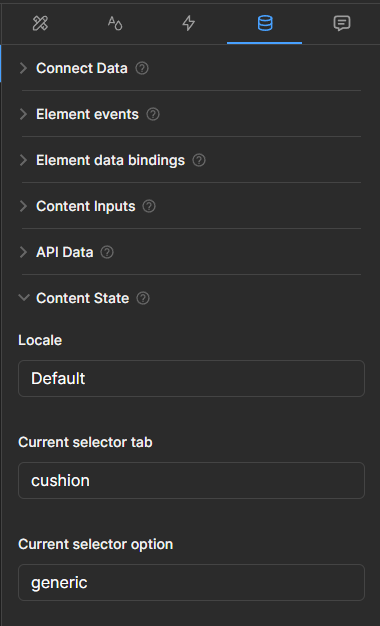
Task: Click help icon beside Content Inputs
Action: coord(149,206)
